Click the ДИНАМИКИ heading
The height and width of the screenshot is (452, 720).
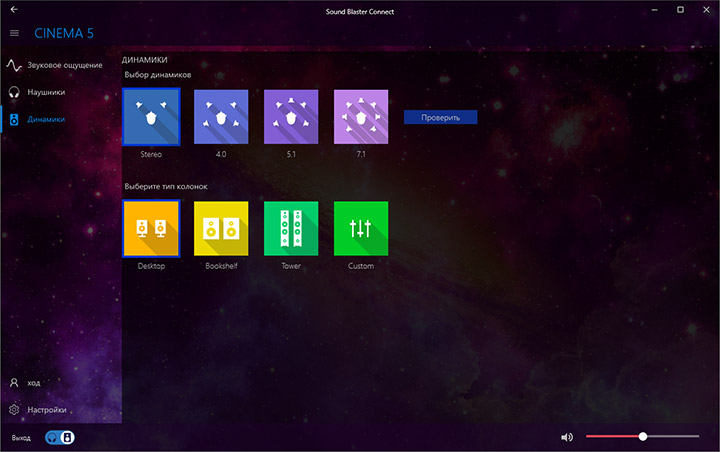(x=144, y=60)
